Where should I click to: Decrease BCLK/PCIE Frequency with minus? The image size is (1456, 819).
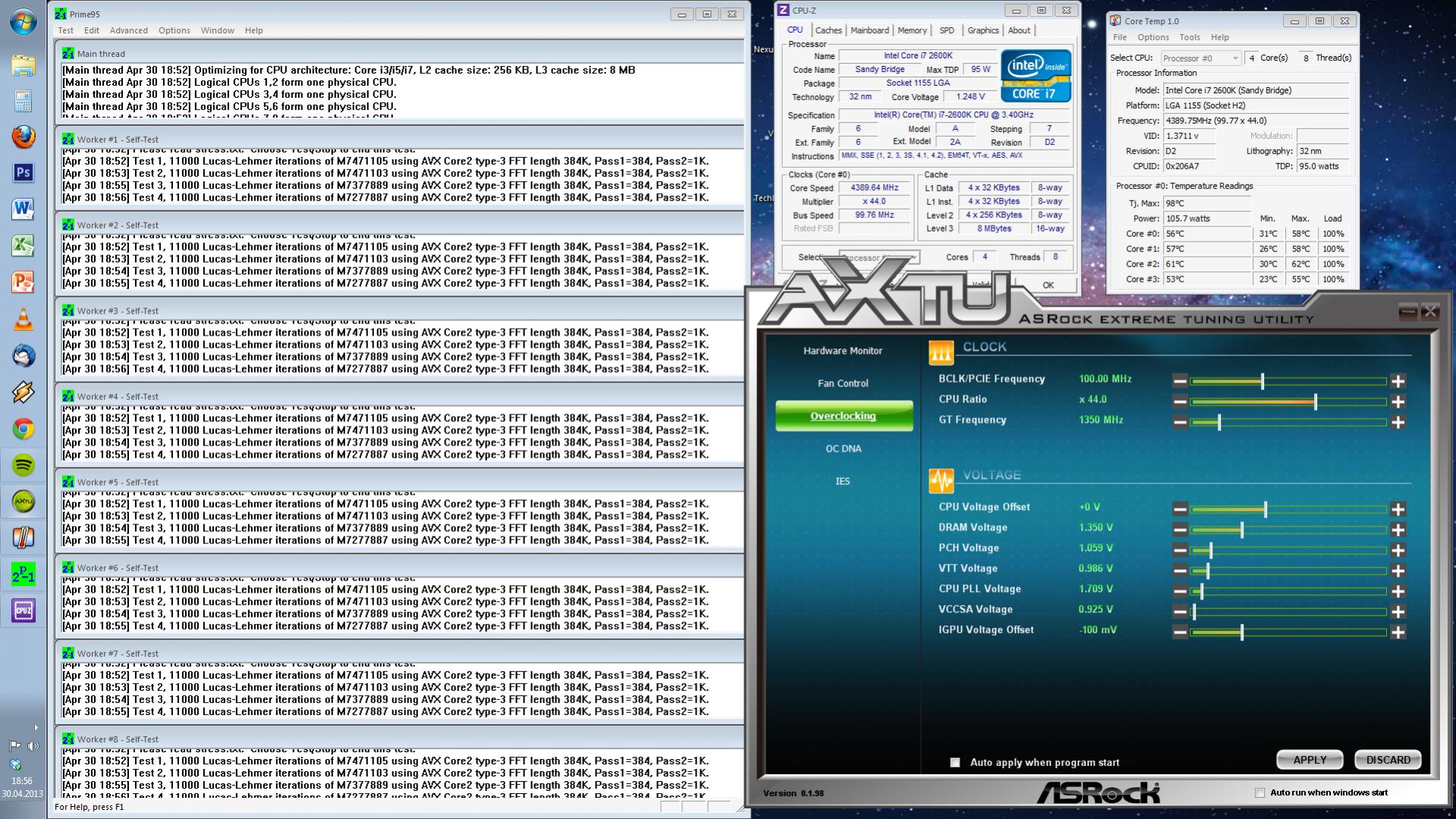click(x=1179, y=380)
